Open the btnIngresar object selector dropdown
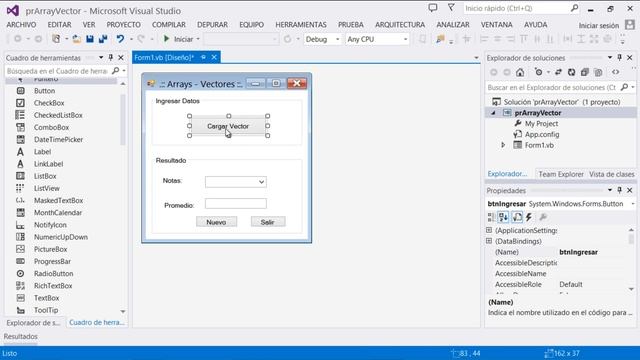Viewport: 640px width, 360px height. 633,204
